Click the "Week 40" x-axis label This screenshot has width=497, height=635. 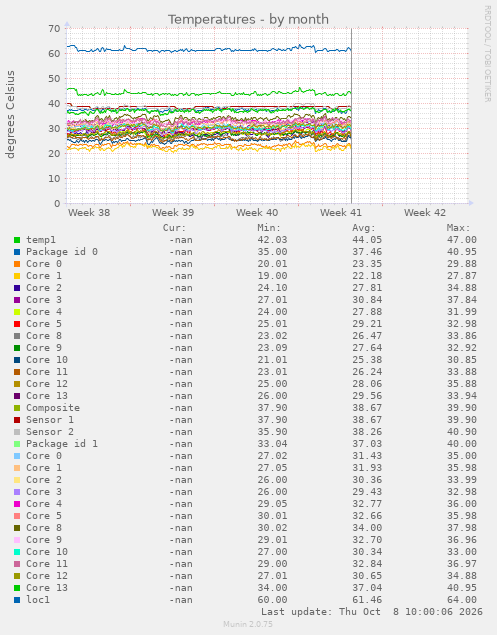257,213
